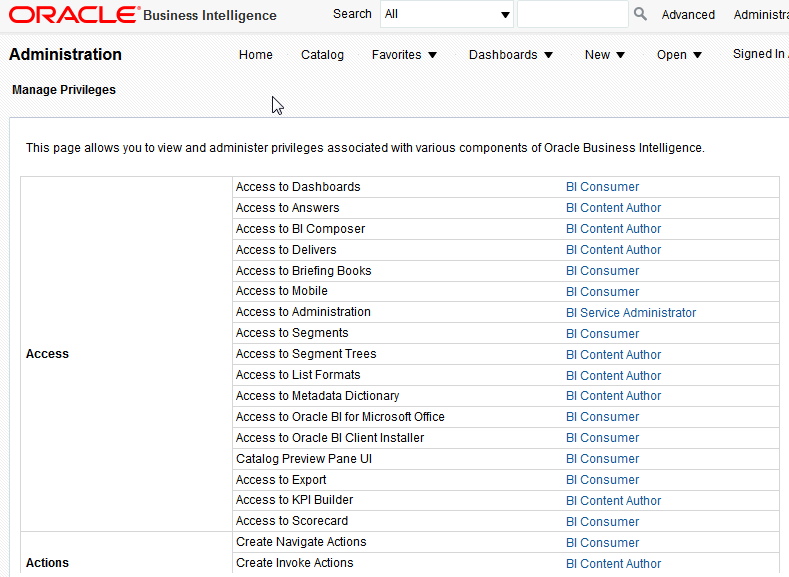The height and width of the screenshot is (577, 789).
Task: Select the 'Access to Export' text
Action: tap(281, 480)
